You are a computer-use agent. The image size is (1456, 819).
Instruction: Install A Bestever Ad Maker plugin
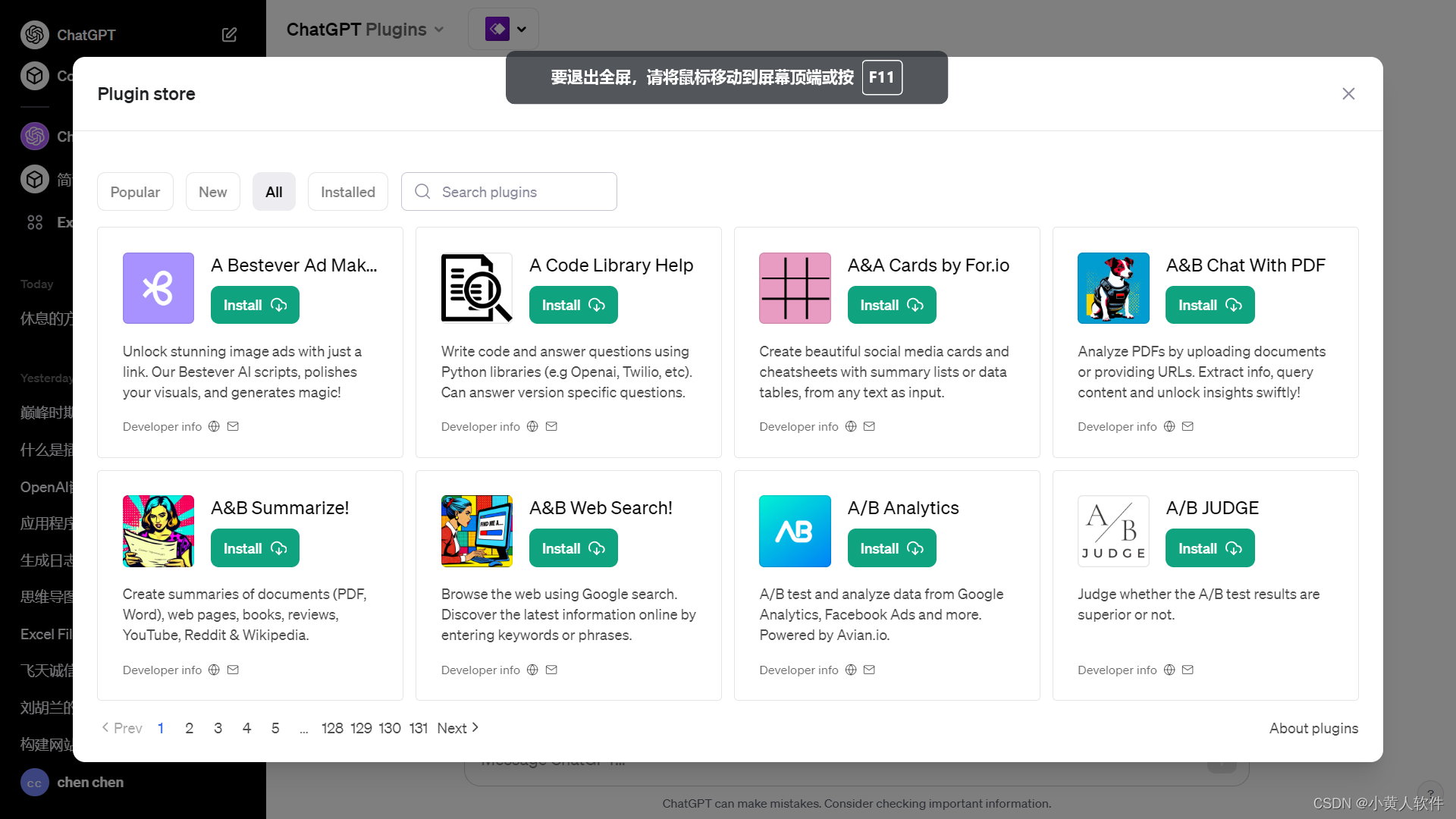[255, 305]
